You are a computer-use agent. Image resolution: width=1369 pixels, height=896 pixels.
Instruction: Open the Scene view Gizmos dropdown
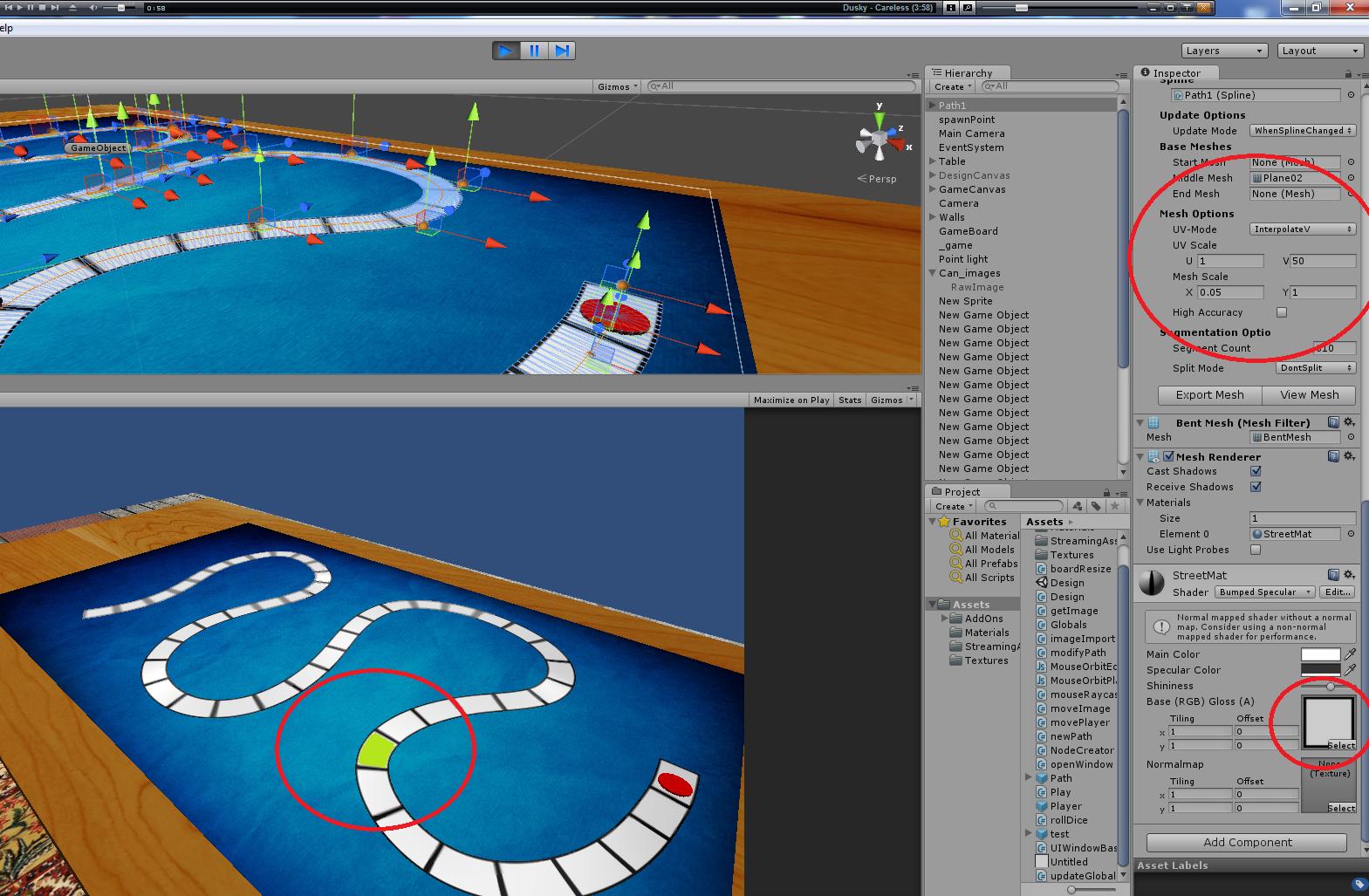pyautogui.click(x=618, y=86)
